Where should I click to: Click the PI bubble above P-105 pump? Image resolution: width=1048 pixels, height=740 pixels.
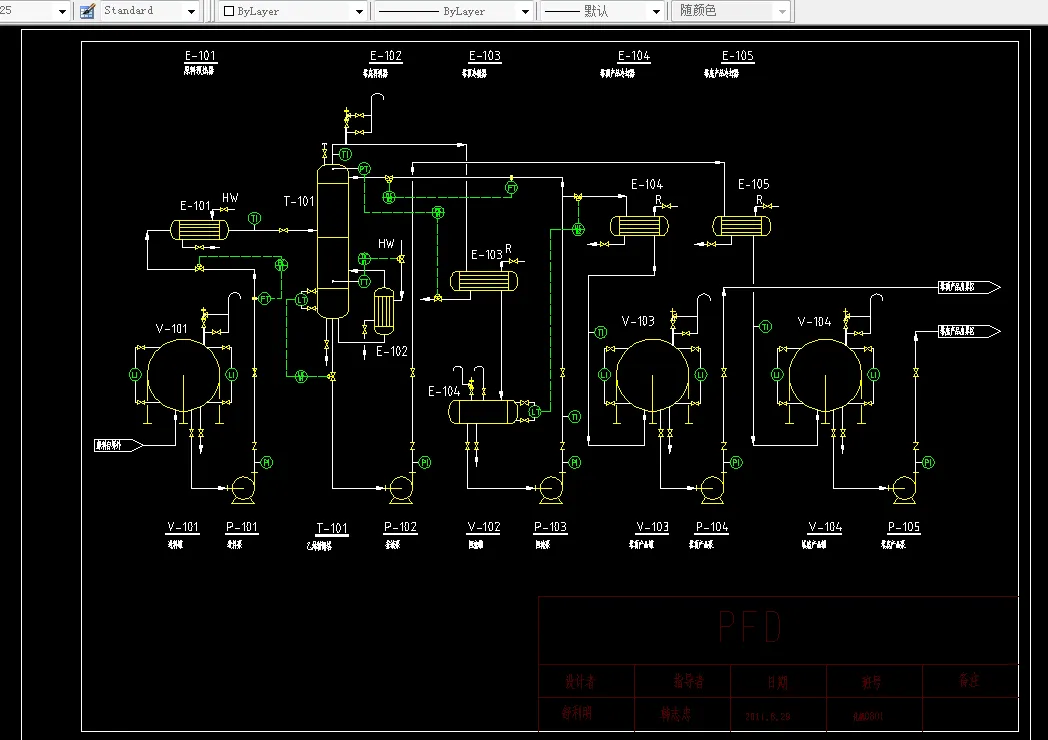pos(928,462)
